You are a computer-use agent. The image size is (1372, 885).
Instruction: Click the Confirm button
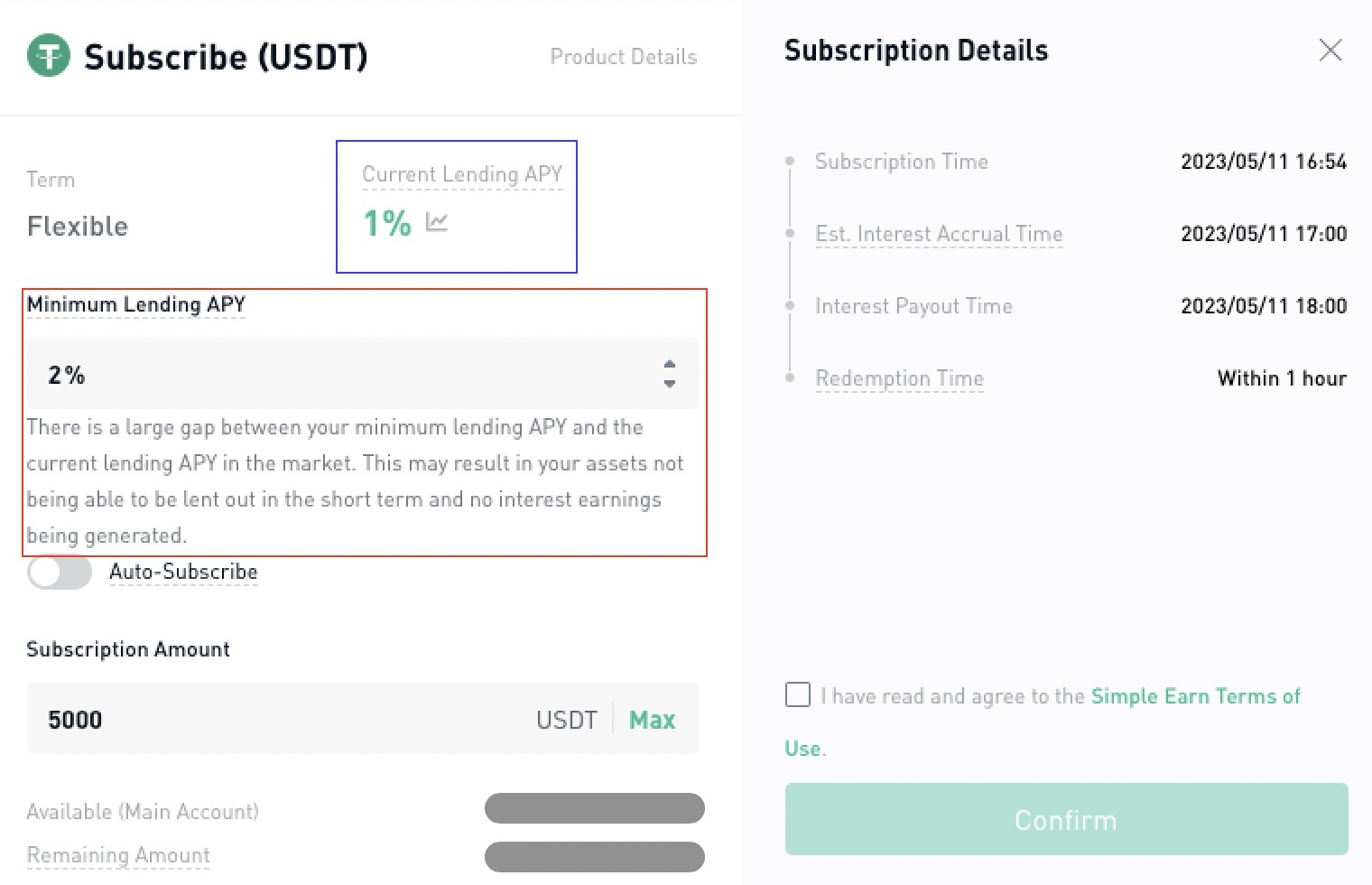(x=1066, y=819)
